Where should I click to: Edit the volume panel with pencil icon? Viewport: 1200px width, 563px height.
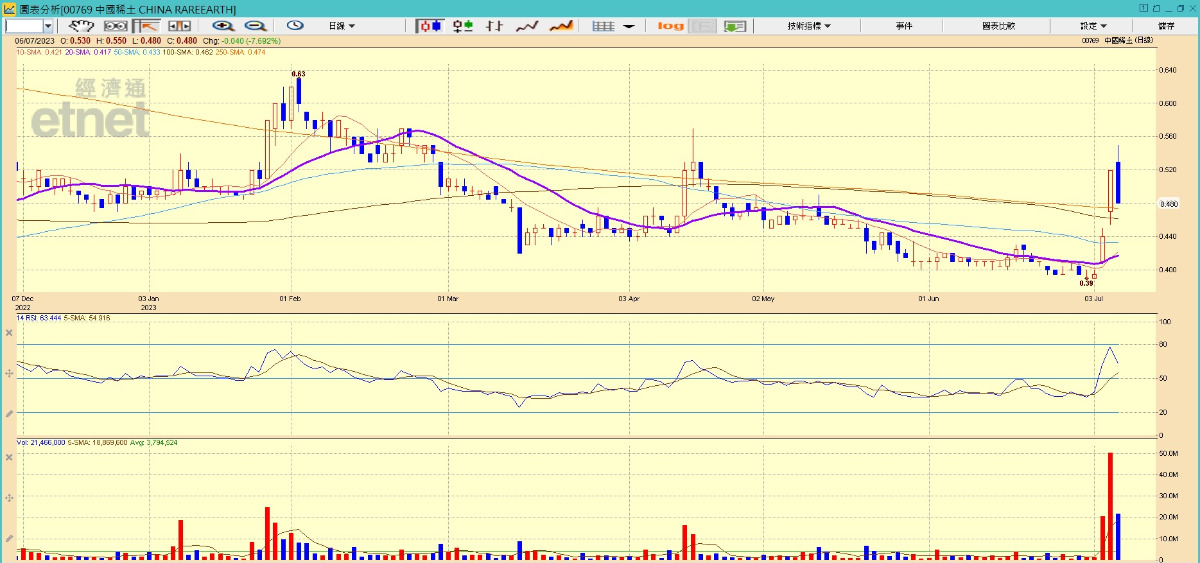click(x=9, y=537)
